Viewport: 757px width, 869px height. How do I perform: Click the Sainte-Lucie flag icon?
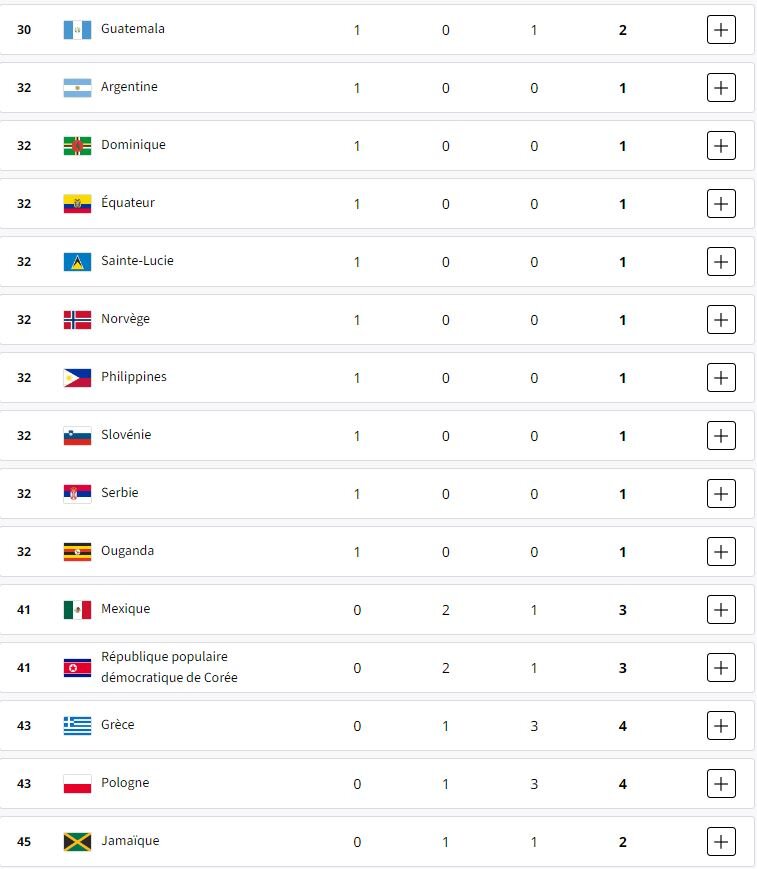tap(77, 262)
